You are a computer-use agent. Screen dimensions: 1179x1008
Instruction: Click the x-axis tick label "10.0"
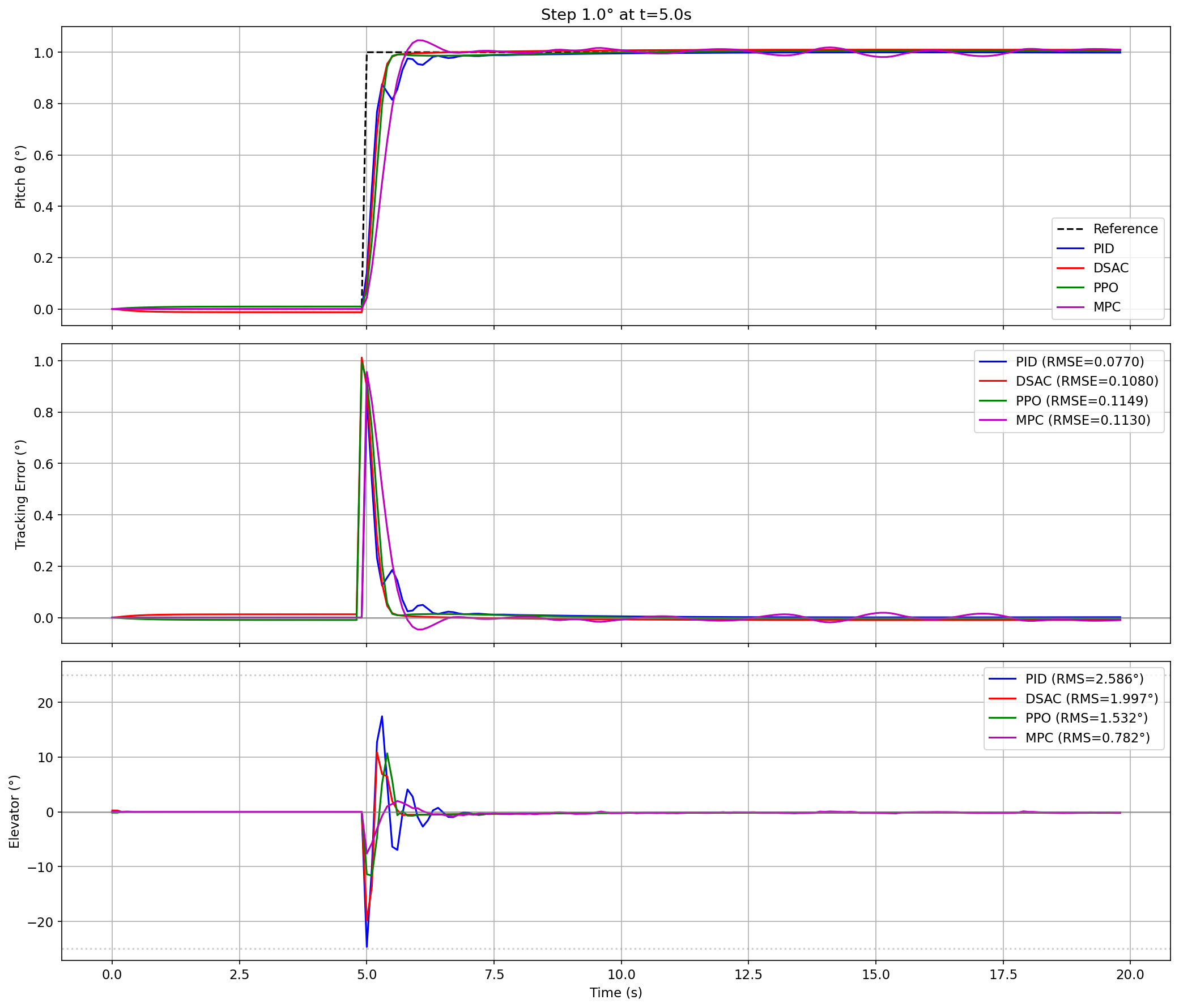[x=622, y=975]
